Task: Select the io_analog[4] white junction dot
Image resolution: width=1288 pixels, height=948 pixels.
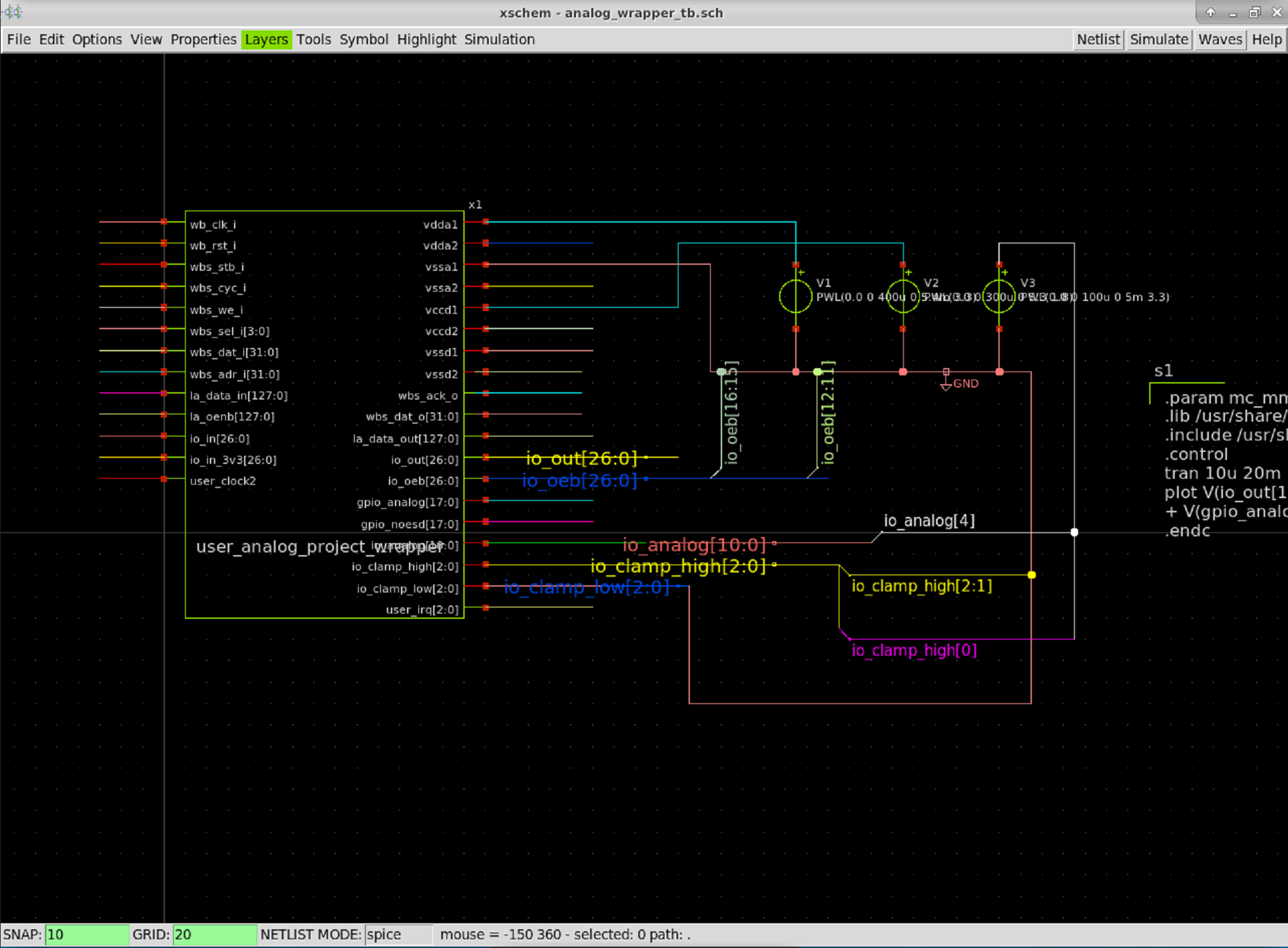Action: pos(1074,532)
